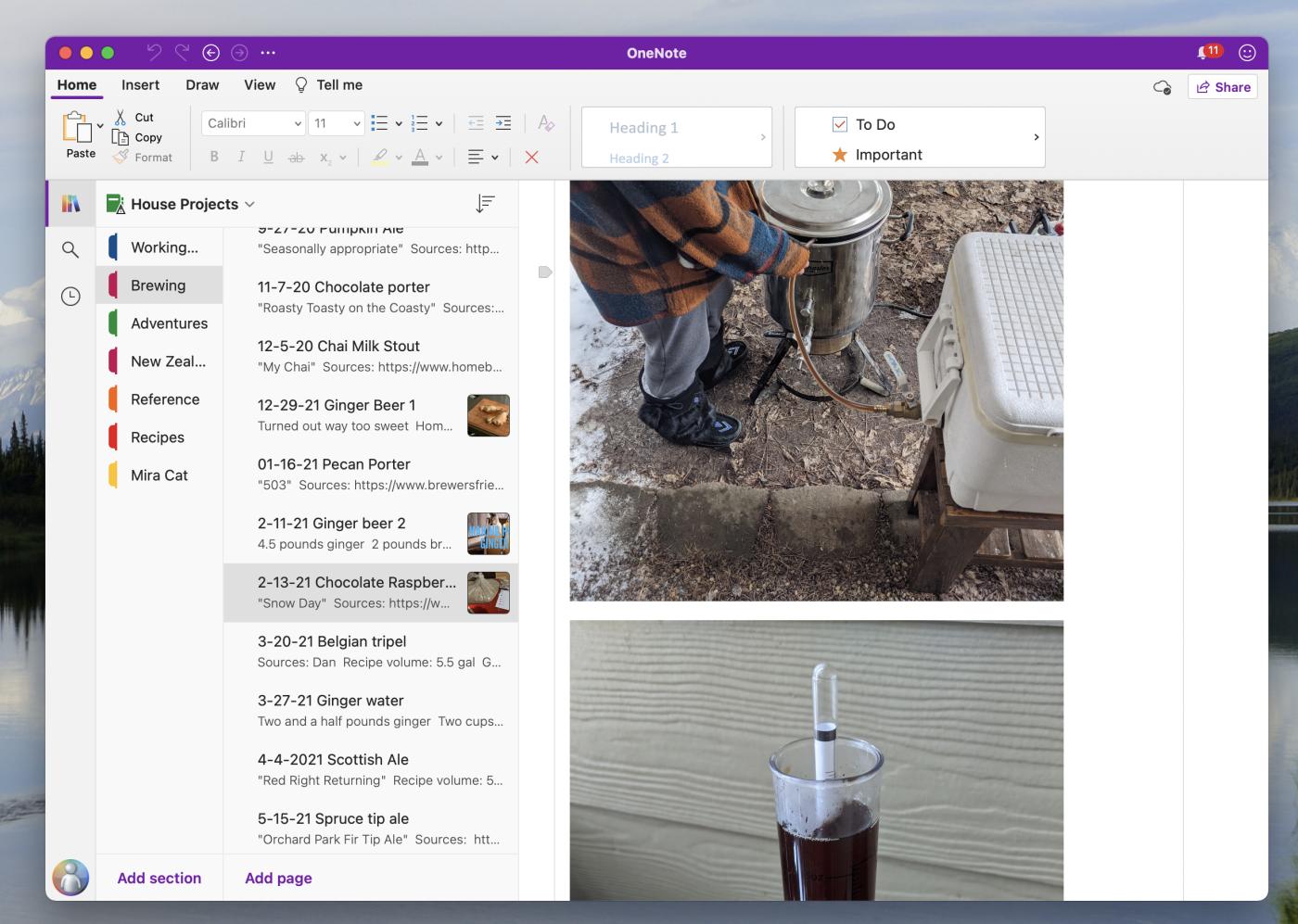Screen dimensions: 1298x924
Task: Toggle Underline formatting
Action: click(268, 157)
